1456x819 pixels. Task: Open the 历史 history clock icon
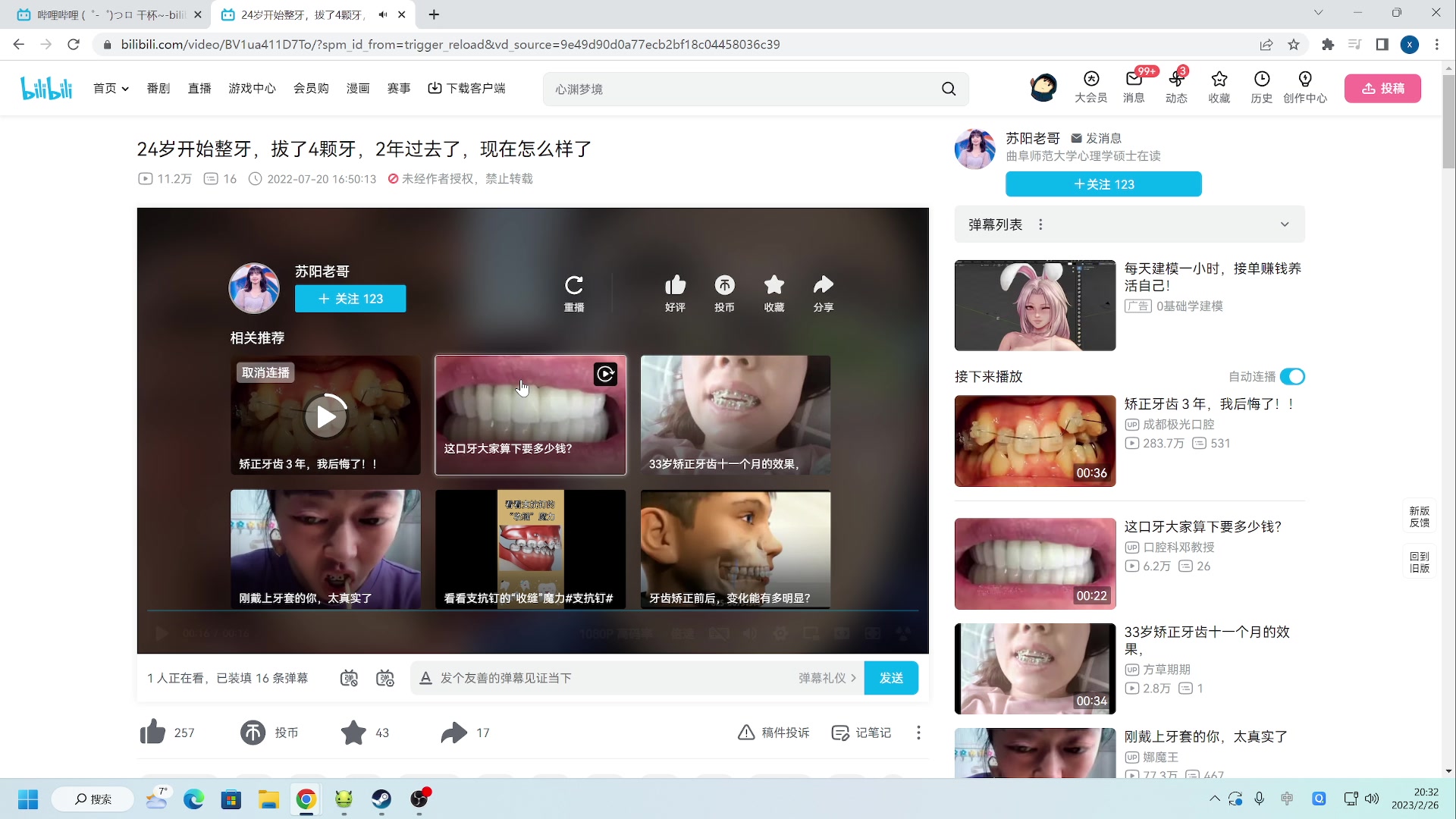coord(1261,80)
